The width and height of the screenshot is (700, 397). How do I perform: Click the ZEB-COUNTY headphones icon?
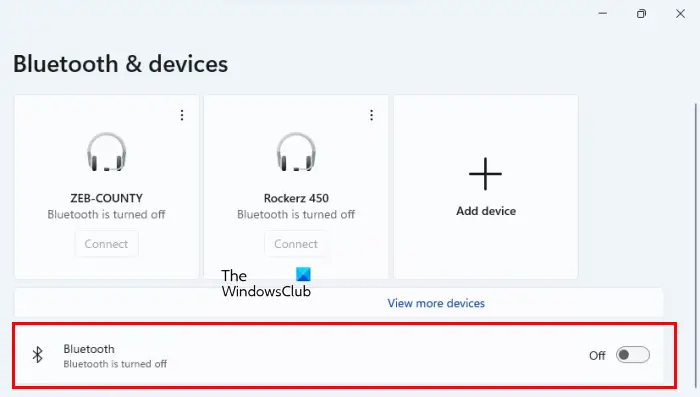pyautogui.click(x=106, y=152)
